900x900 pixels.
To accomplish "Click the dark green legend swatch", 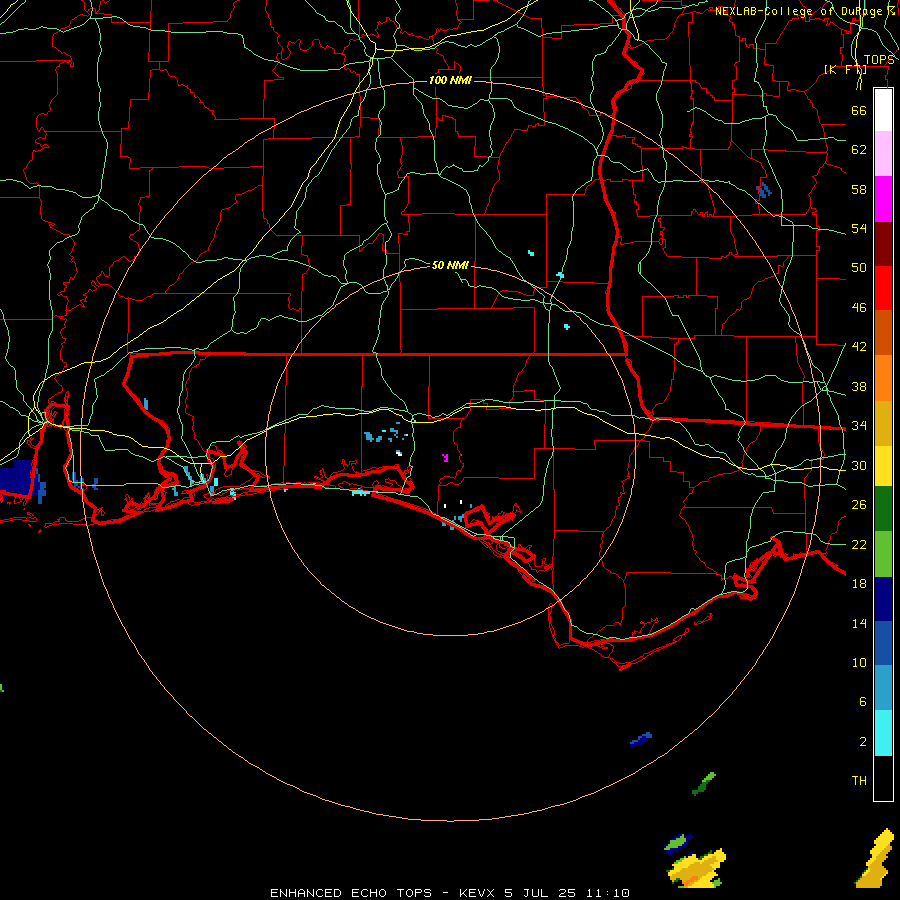I will click(x=883, y=509).
